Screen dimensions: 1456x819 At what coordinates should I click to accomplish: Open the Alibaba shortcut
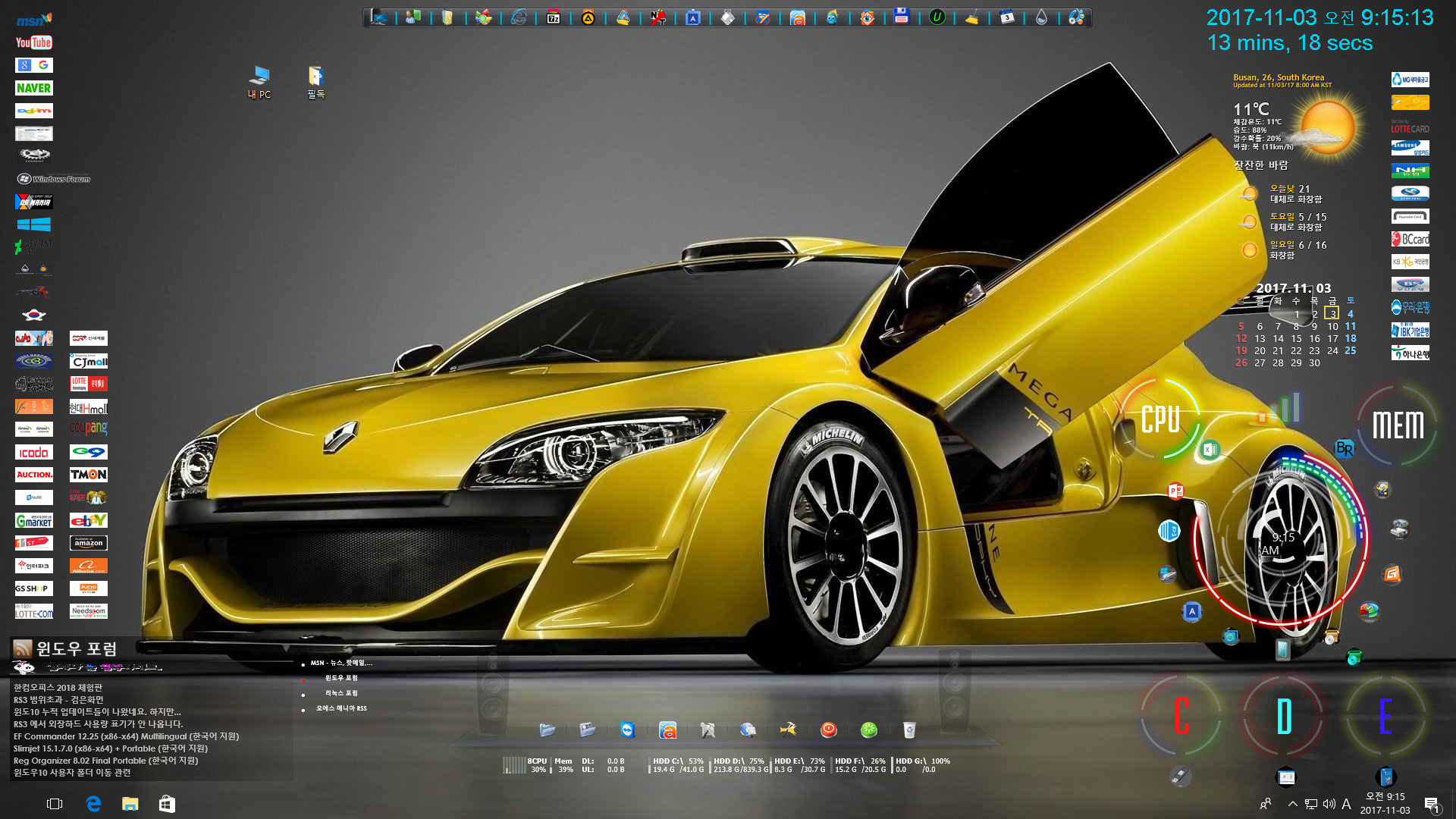[89, 566]
